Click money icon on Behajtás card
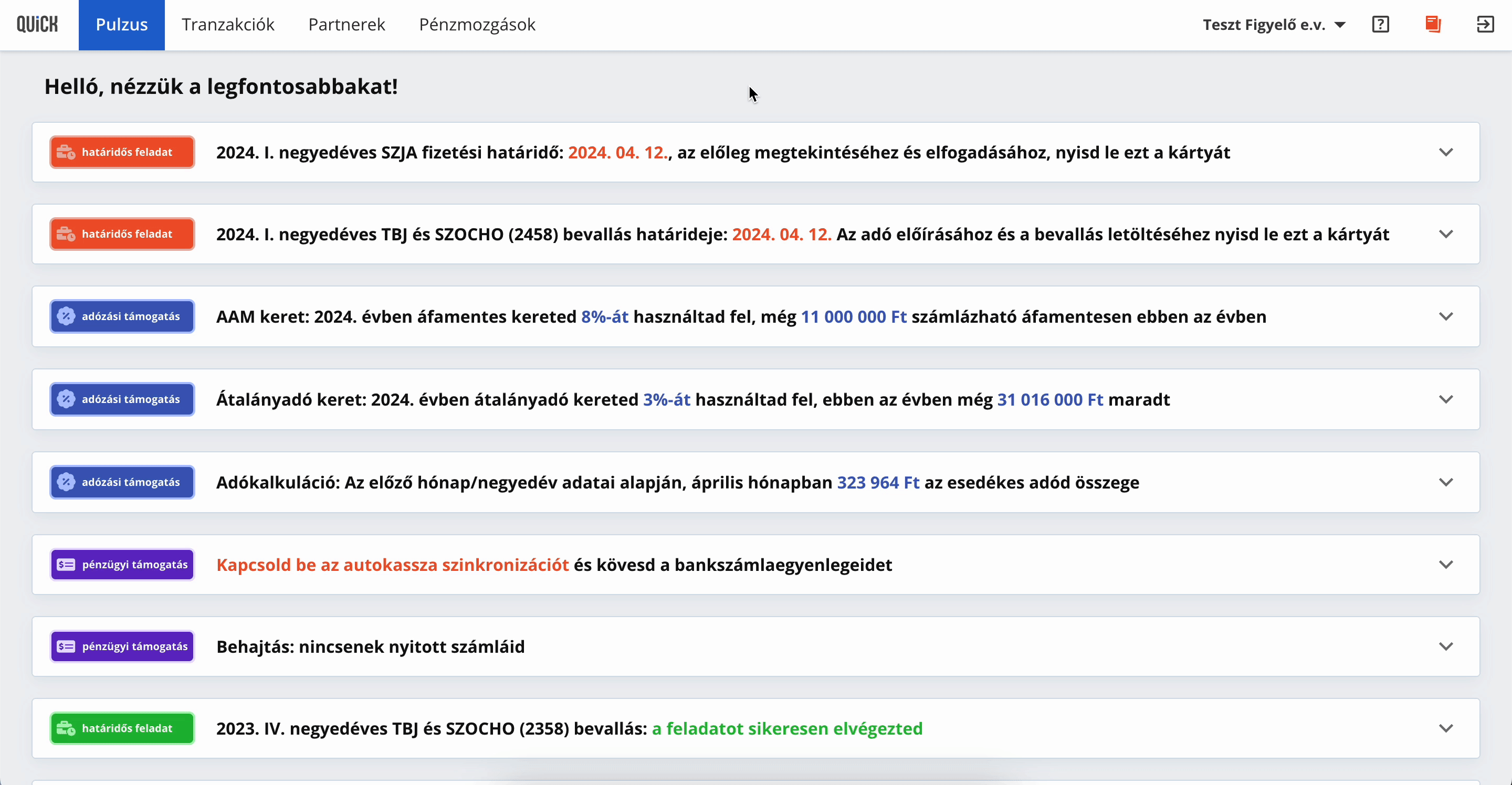The height and width of the screenshot is (785, 1512). pyautogui.click(x=66, y=646)
